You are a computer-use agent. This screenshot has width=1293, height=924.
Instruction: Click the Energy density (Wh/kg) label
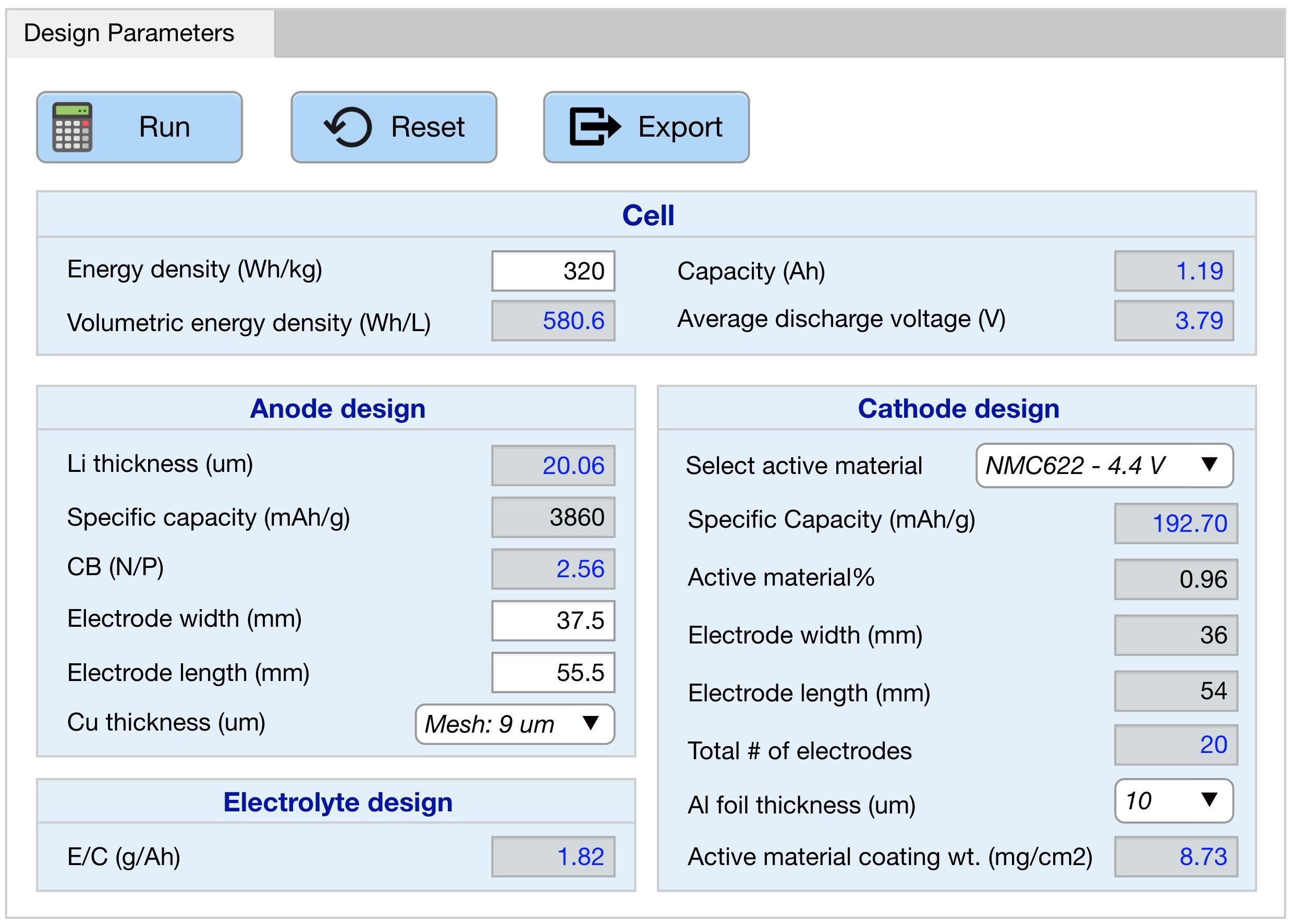click(x=194, y=270)
